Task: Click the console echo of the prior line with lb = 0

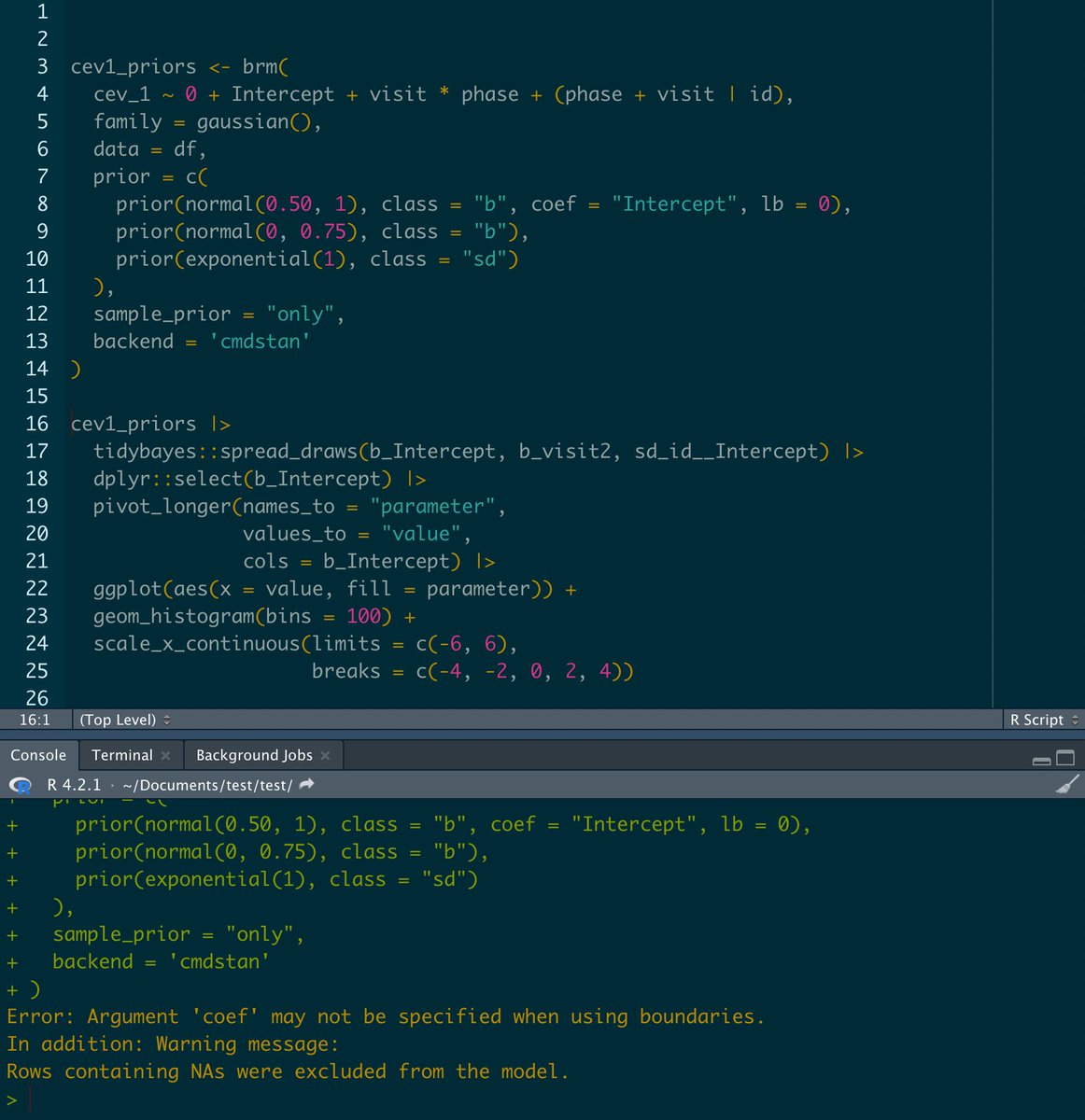Action: click(x=444, y=824)
